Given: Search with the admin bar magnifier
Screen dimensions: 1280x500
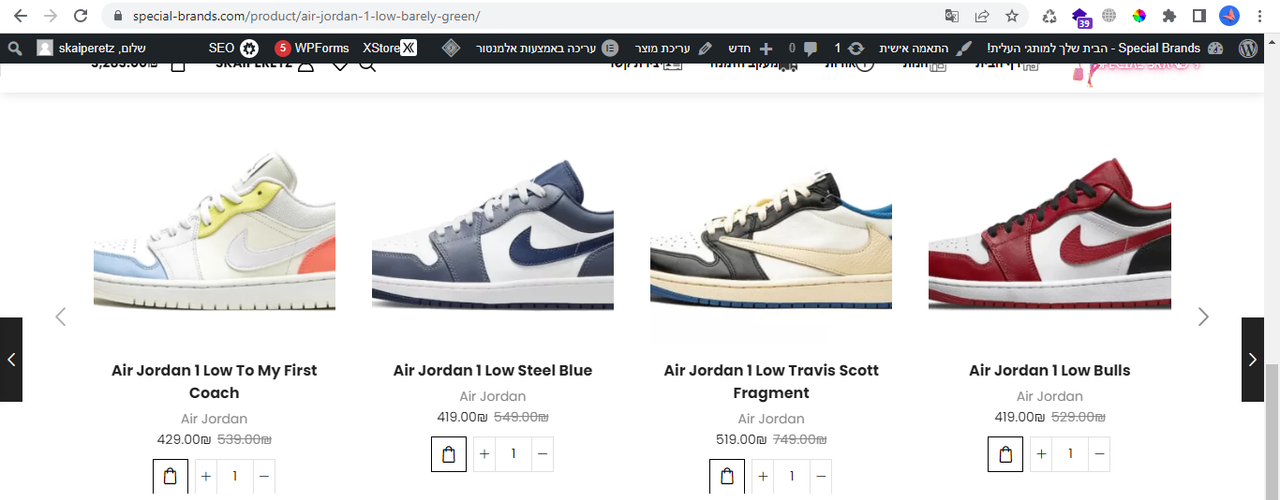Looking at the screenshot, I should point(14,48).
